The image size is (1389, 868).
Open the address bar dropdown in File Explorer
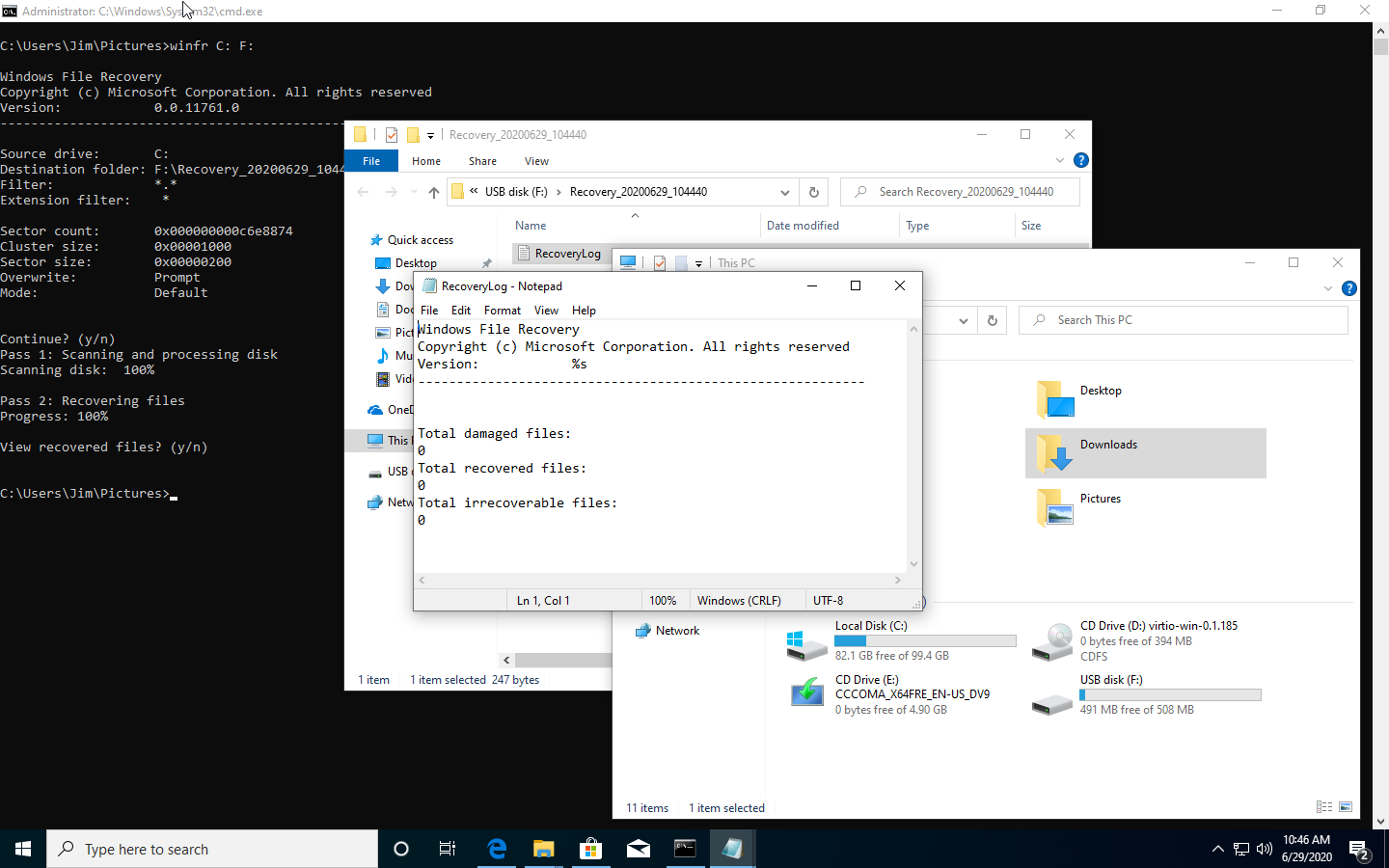[784, 192]
